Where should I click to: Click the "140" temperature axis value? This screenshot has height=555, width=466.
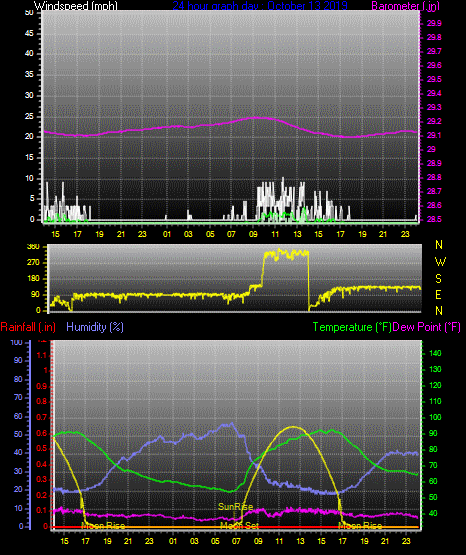(x=435, y=353)
